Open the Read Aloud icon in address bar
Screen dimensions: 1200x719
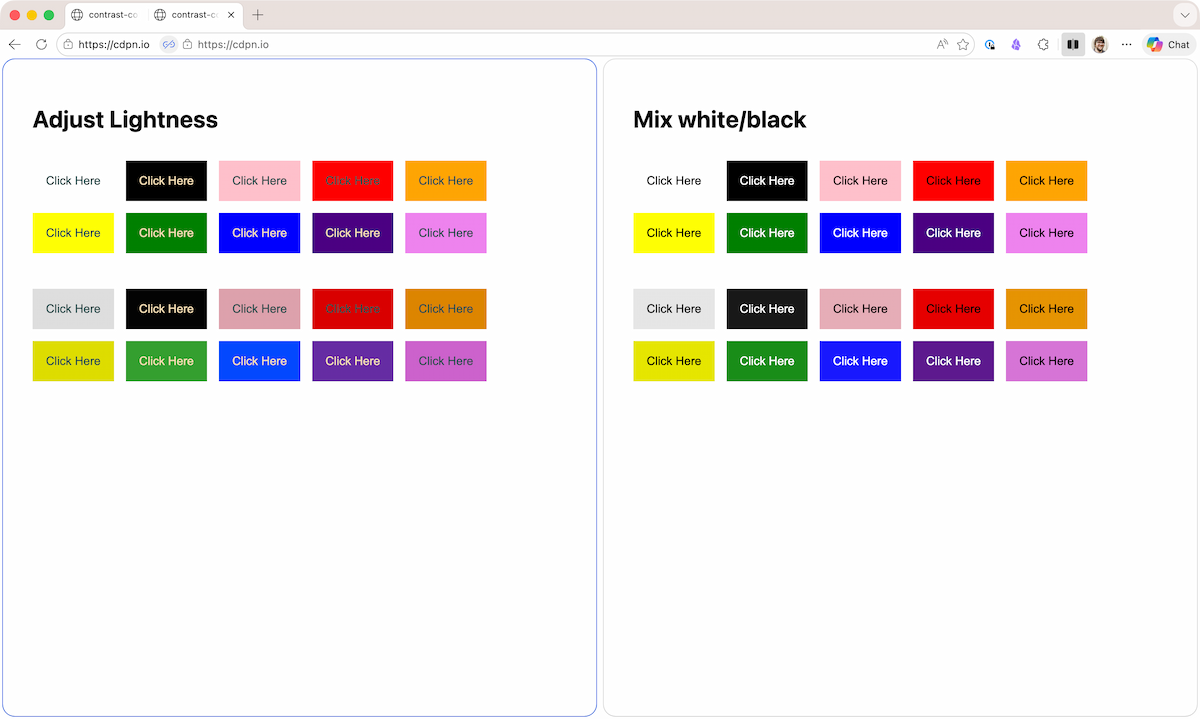tap(942, 44)
